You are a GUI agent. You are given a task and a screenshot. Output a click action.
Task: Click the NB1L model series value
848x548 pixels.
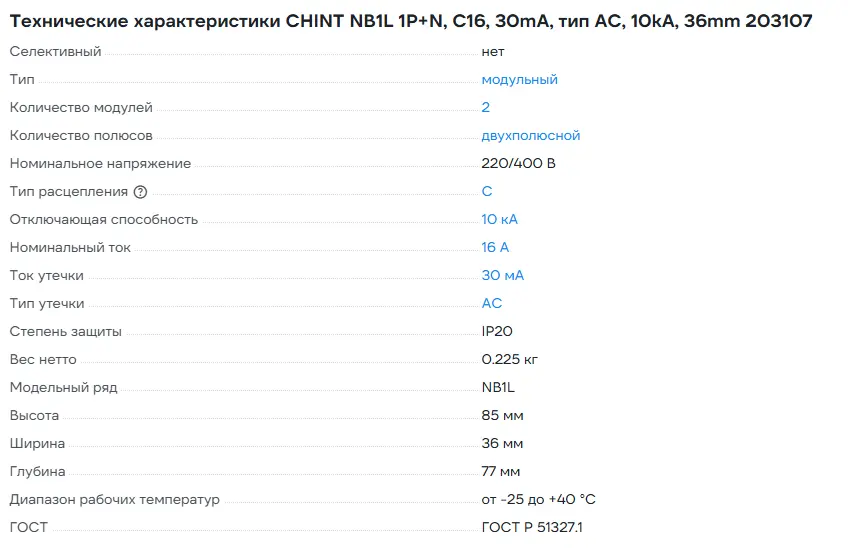pyautogui.click(x=498, y=387)
